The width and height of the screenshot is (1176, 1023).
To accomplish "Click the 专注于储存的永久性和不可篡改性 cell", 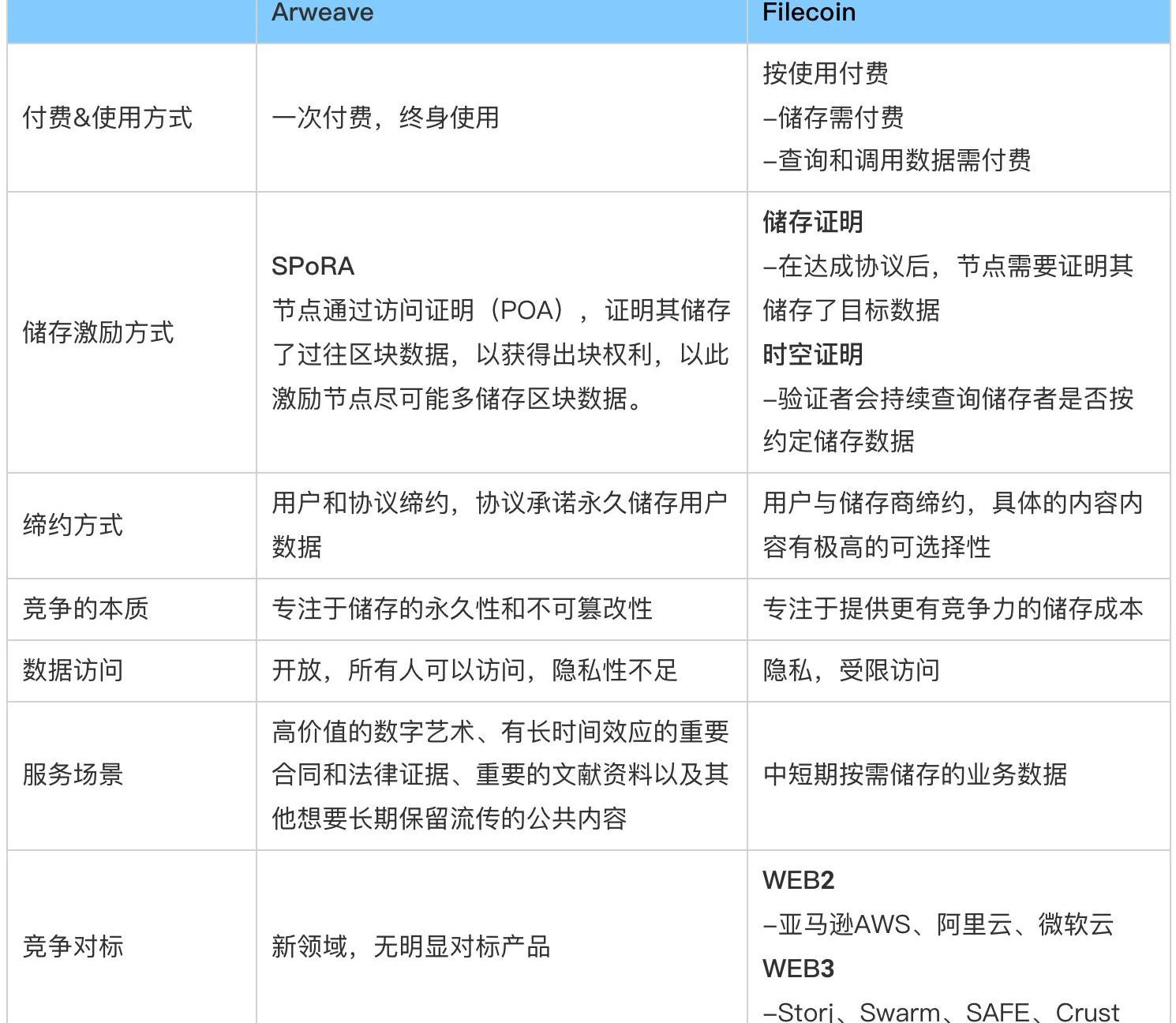I will [462, 609].
